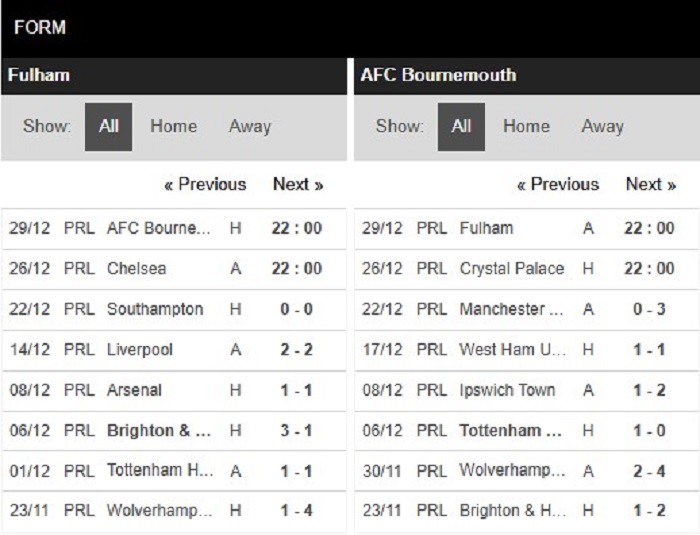Show Fulham Away matches only
This screenshot has width=700, height=535.
click(x=250, y=126)
